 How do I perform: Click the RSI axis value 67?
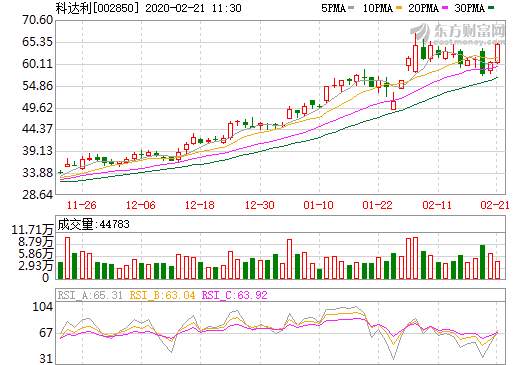click(x=46, y=333)
